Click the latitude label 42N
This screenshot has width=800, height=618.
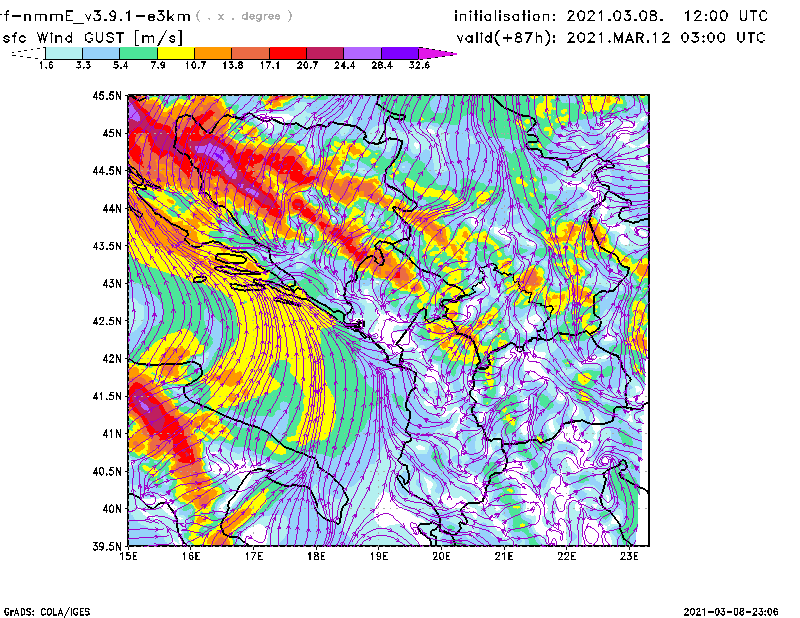coord(112,358)
